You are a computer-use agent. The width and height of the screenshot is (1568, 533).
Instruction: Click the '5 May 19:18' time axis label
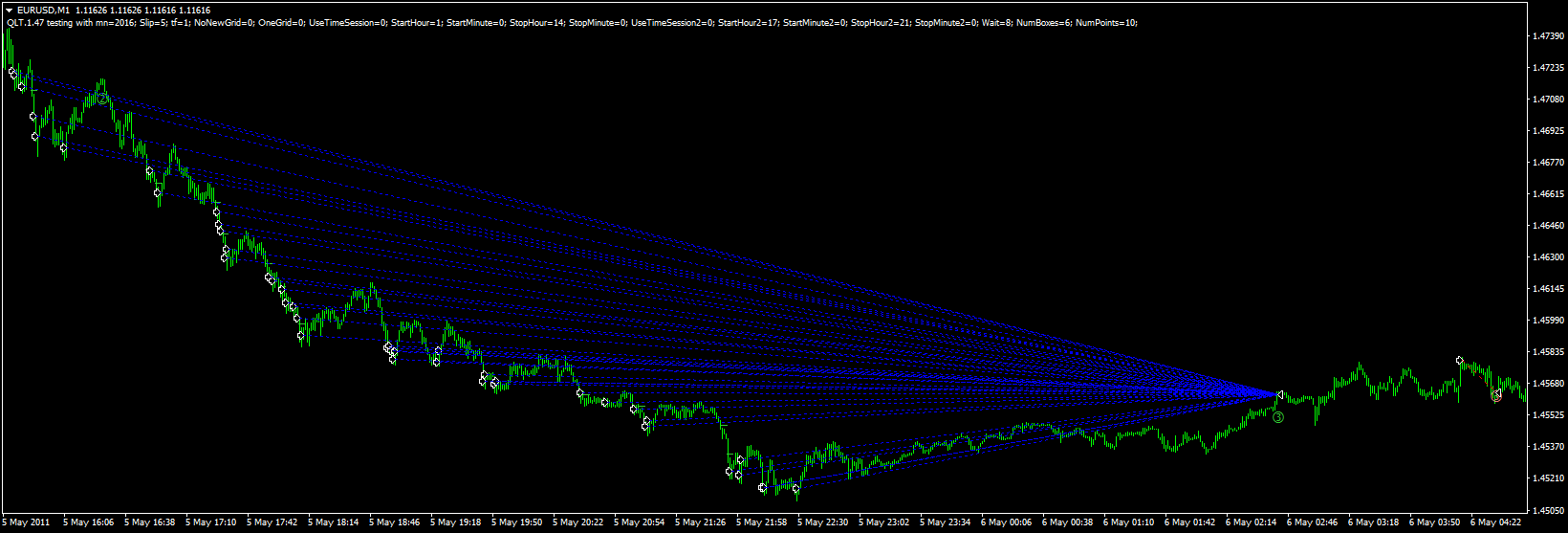456,522
